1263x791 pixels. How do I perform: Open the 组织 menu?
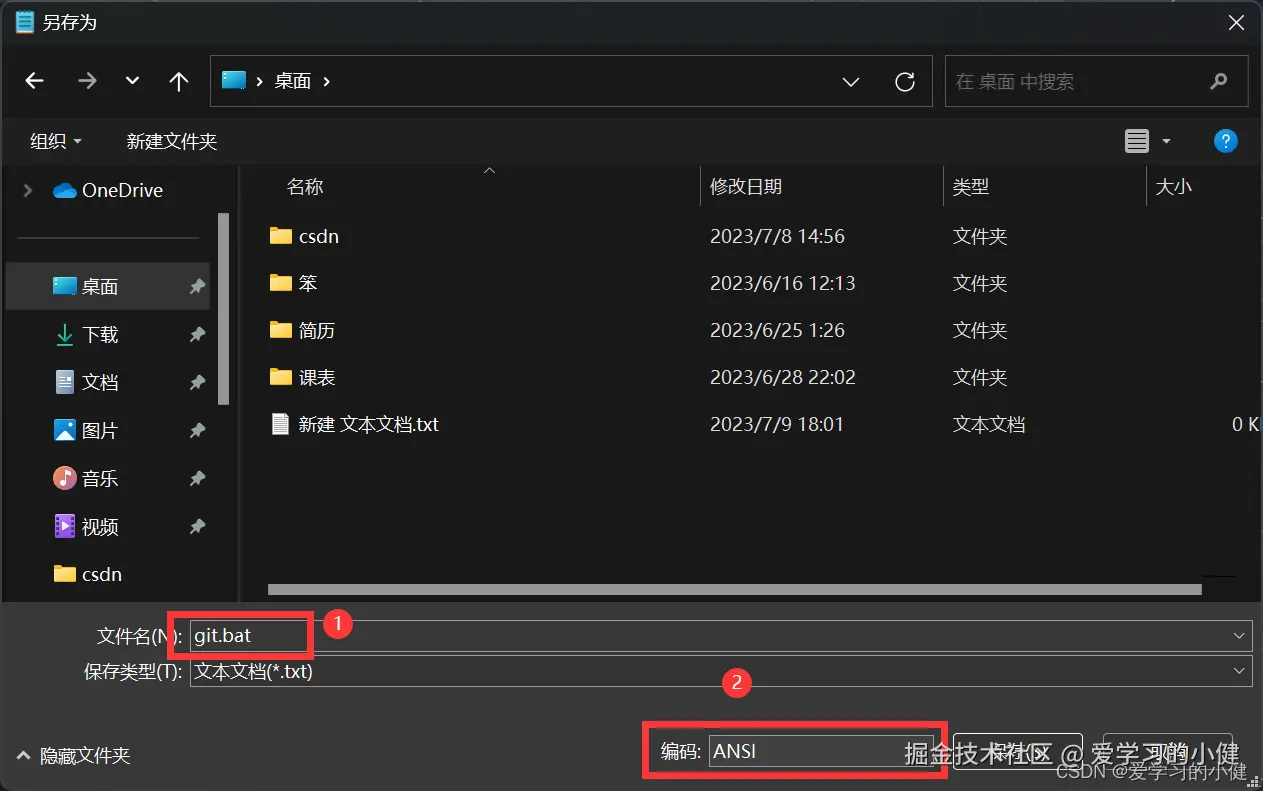(56, 141)
